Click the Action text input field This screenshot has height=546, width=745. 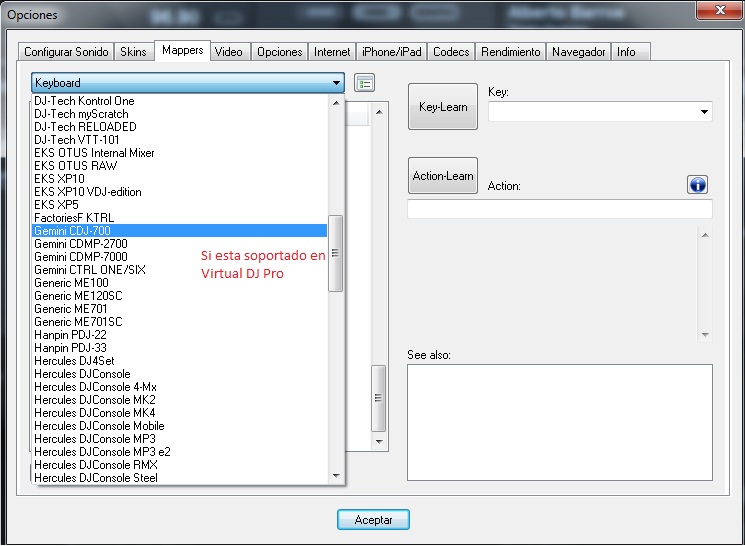pyautogui.click(x=560, y=209)
